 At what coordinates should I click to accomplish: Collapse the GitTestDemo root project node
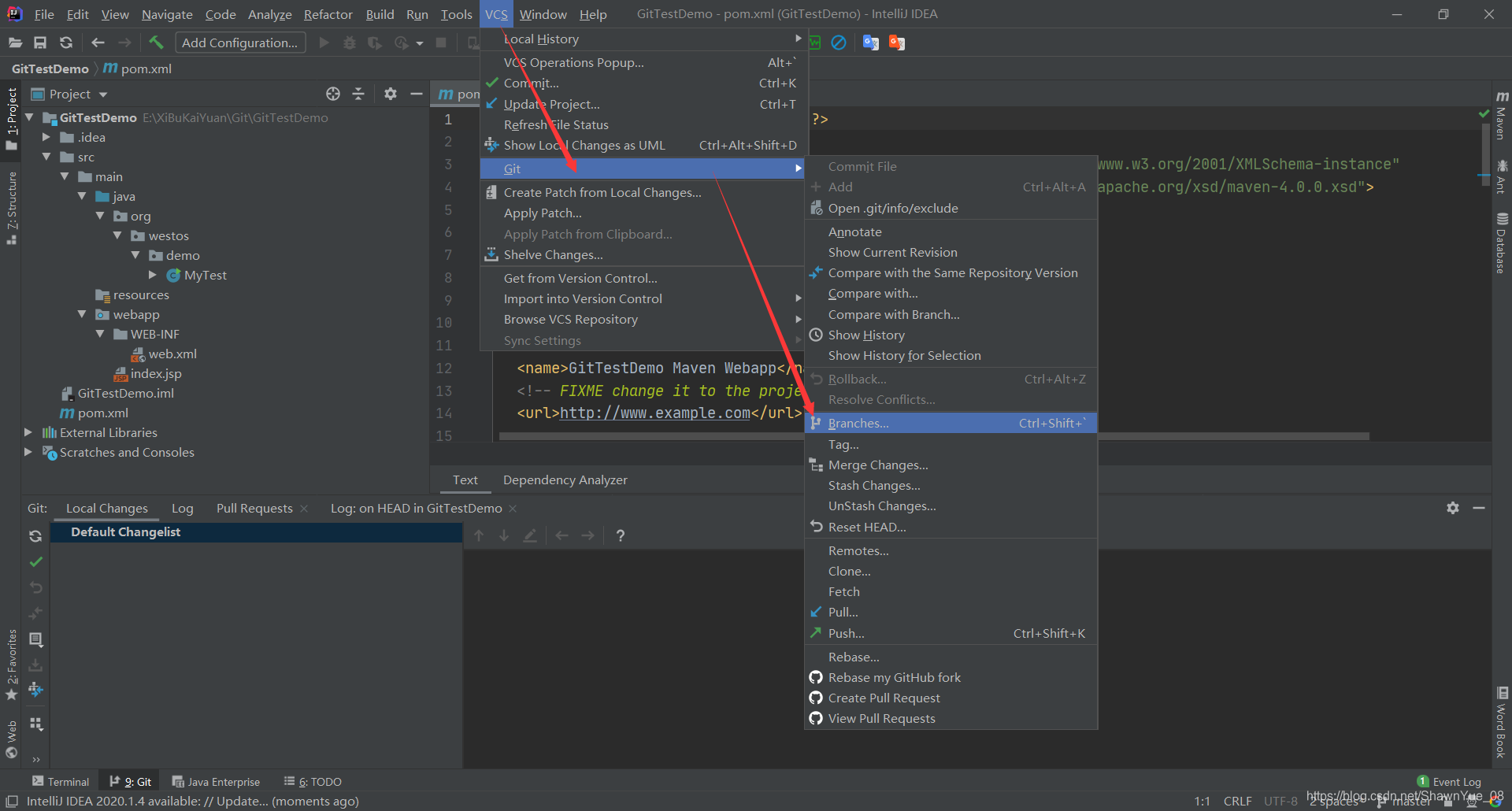point(29,117)
